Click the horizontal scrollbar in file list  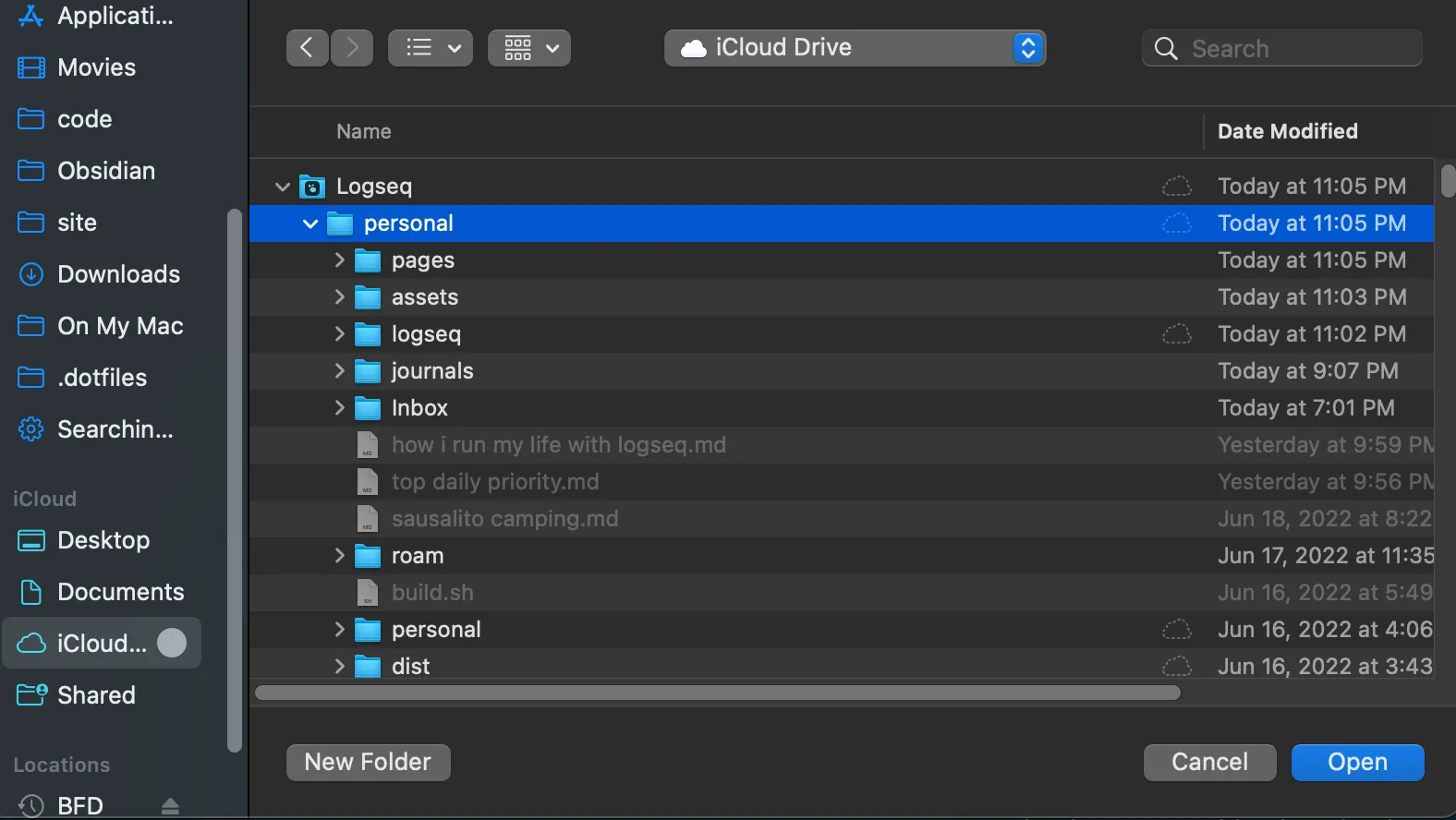(x=717, y=693)
